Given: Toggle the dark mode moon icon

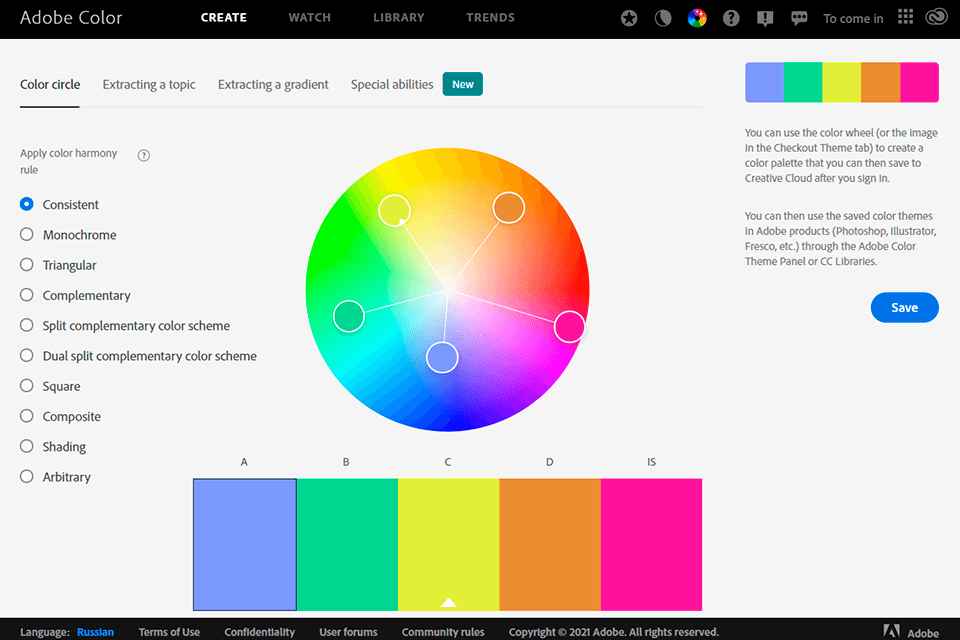Looking at the screenshot, I should 662,18.
